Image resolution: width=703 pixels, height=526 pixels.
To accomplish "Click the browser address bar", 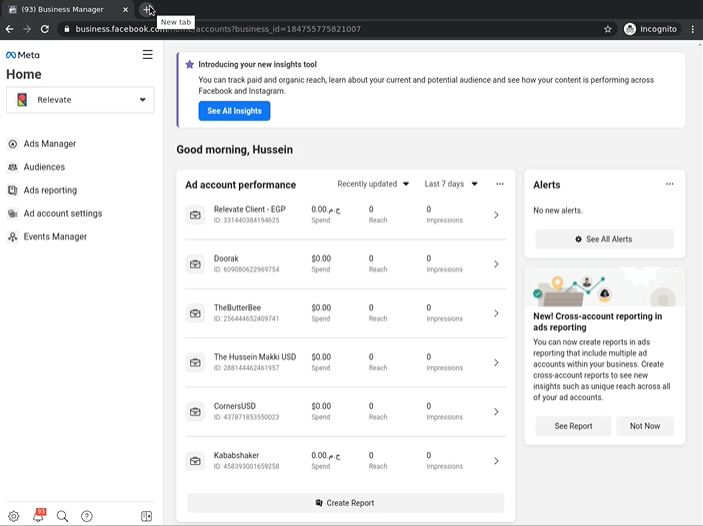I will (x=330, y=29).
